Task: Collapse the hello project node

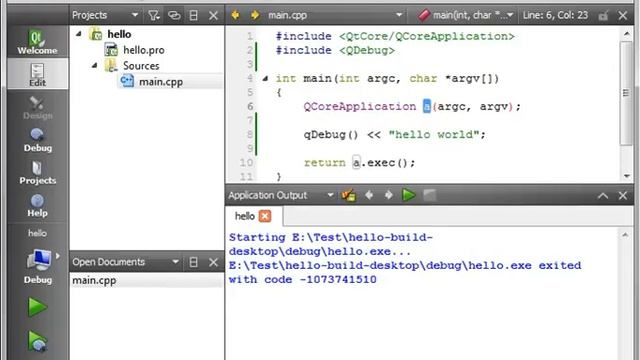Action: pos(78,34)
